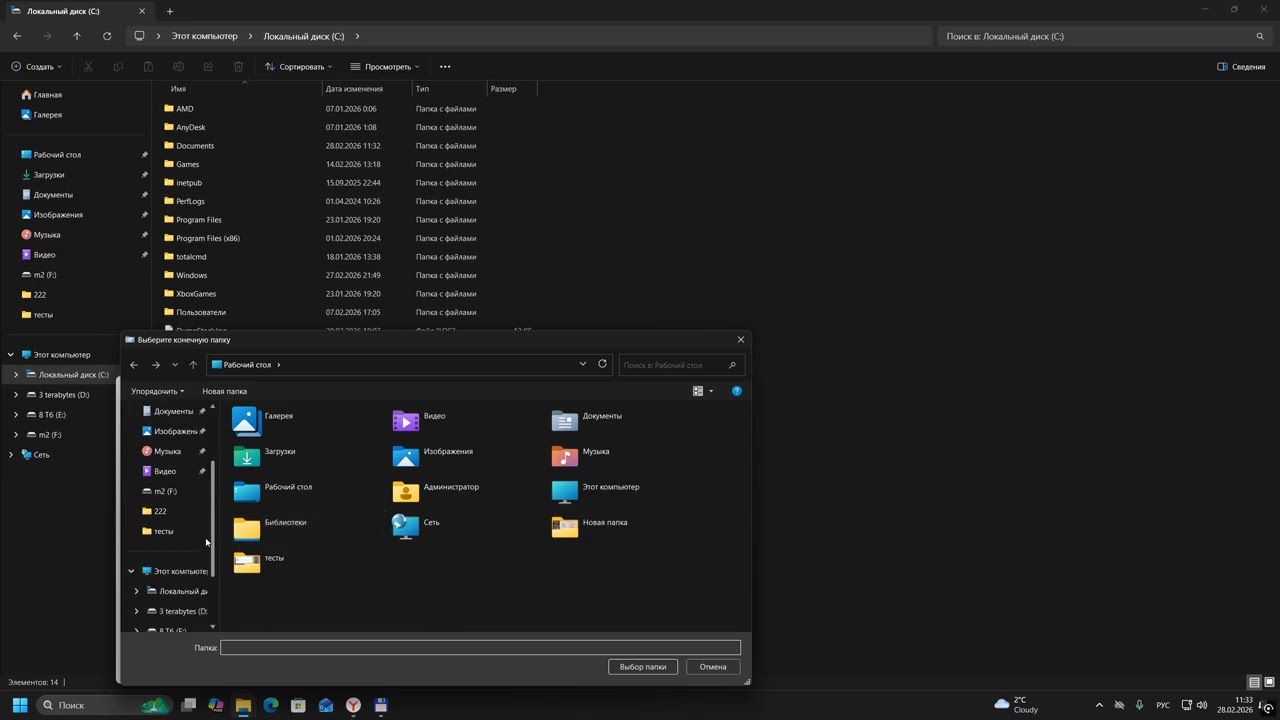Click the dialog search box
Image resolution: width=1280 pixels, height=720 pixels.
coord(680,365)
